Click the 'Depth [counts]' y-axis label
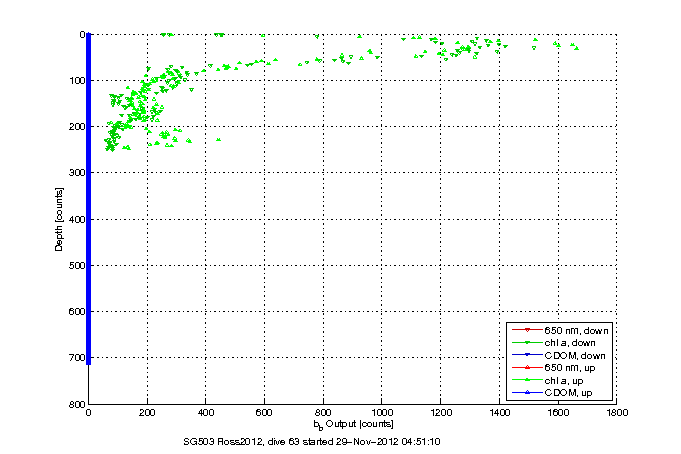Viewport: 681px width, 454px height. 59,219
